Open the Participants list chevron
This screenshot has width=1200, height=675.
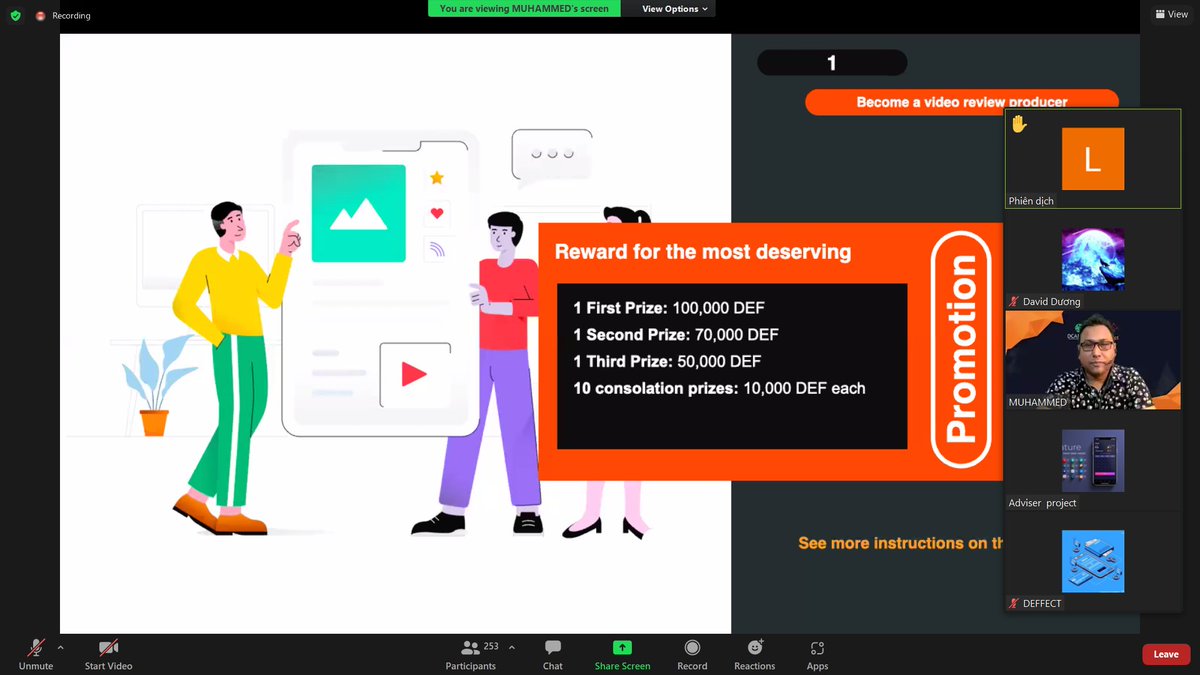[511, 645]
